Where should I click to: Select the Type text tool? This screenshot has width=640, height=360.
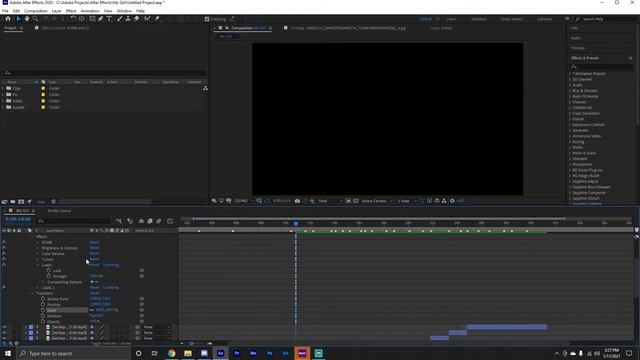pos(109,19)
